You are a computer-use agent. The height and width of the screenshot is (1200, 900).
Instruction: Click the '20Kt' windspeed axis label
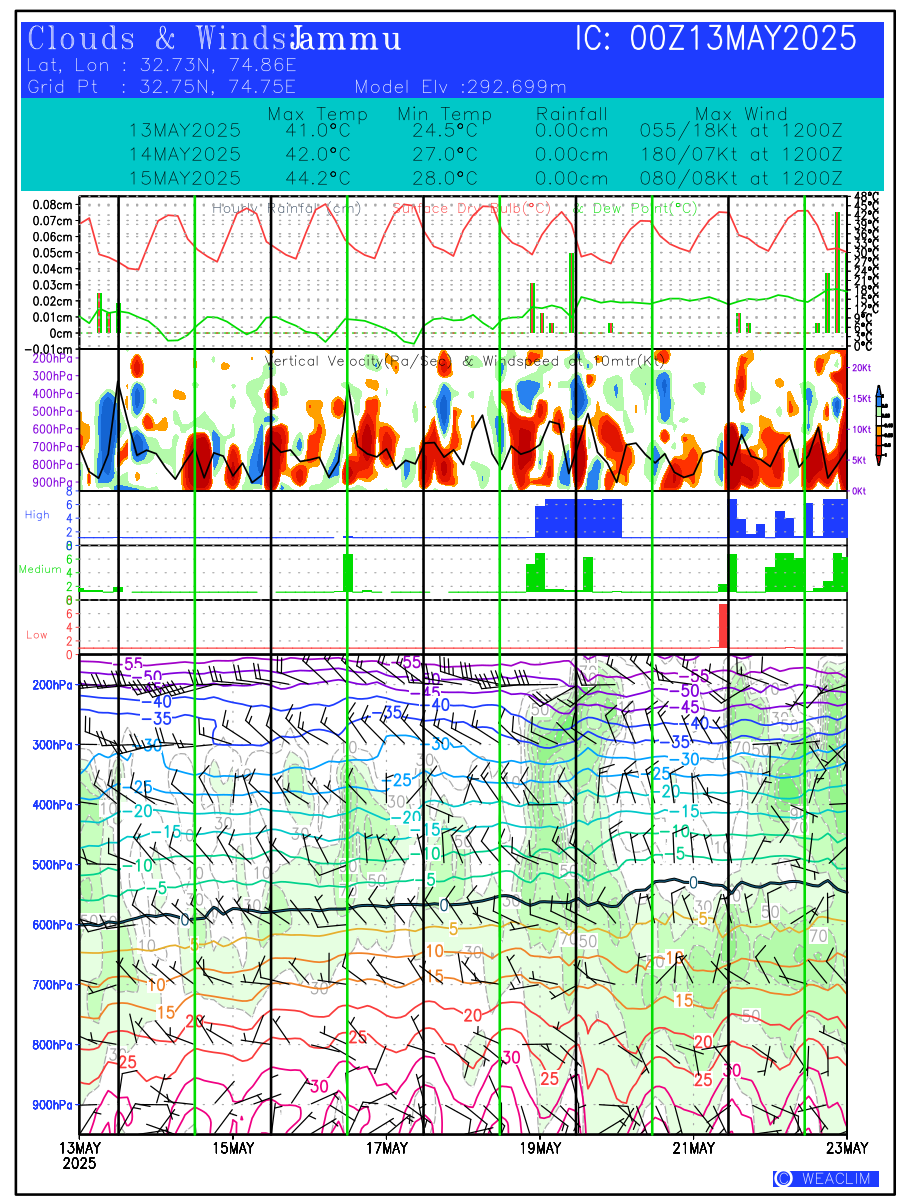(x=861, y=369)
